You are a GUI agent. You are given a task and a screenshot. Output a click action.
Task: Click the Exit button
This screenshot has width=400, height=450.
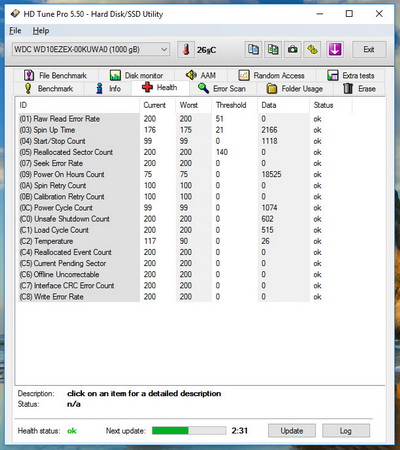(369, 50)
